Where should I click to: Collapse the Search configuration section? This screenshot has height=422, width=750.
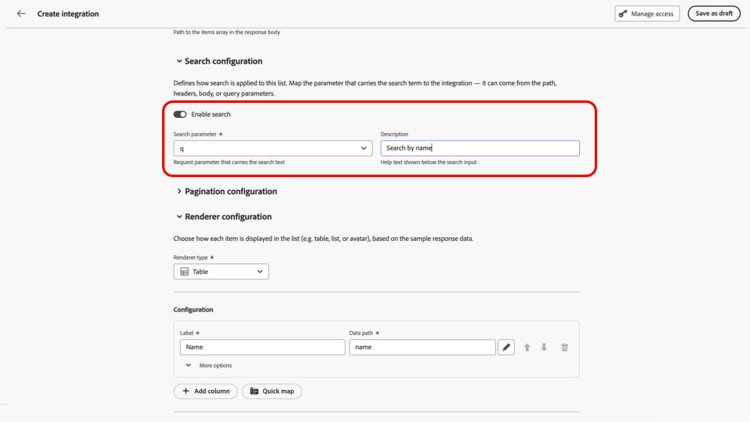tap(179, 61)
